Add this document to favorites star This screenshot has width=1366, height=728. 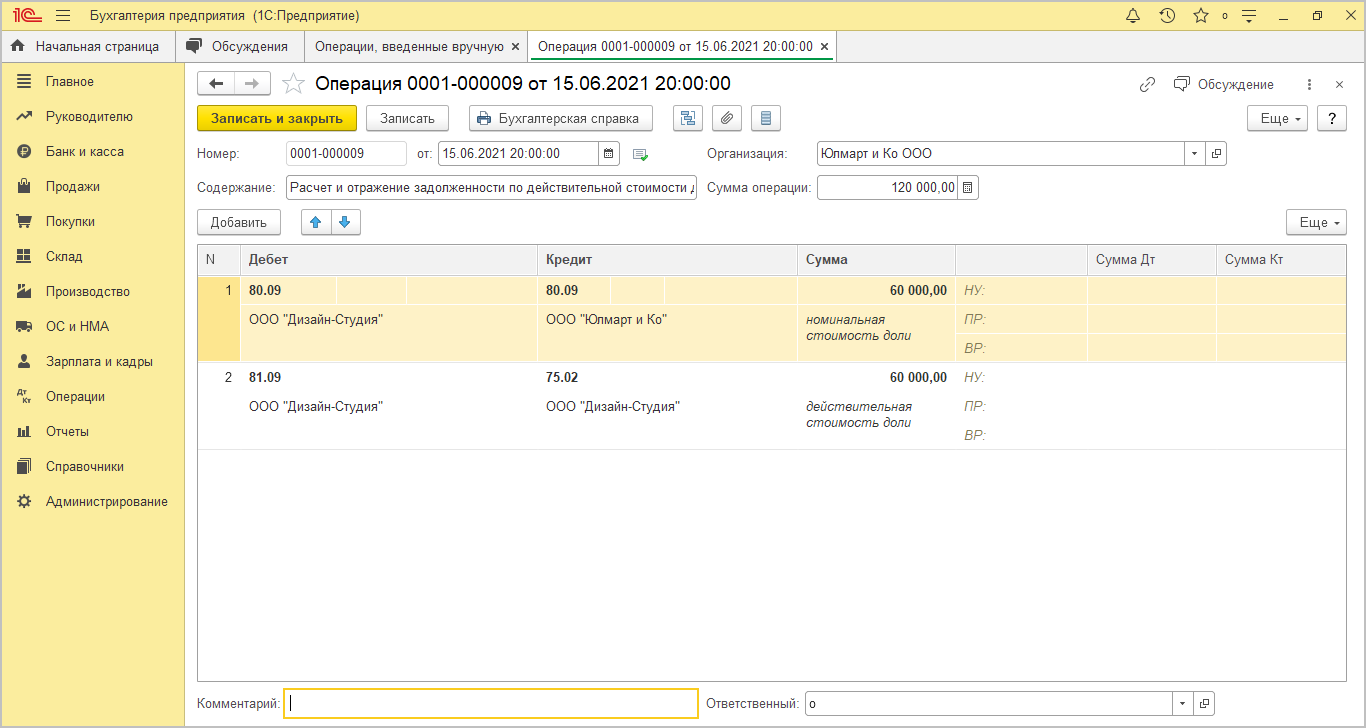point(293,84)
